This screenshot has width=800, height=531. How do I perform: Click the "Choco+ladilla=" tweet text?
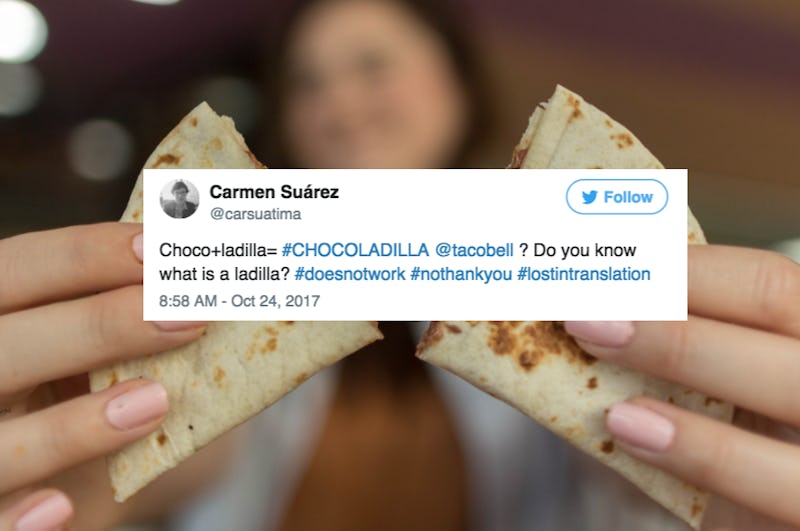218,250
